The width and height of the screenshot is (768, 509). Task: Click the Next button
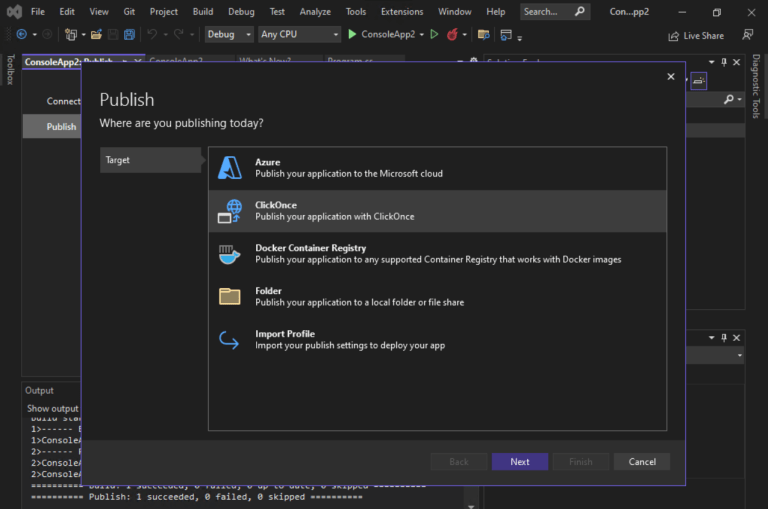pyautogui.click(x=520, y=461)
